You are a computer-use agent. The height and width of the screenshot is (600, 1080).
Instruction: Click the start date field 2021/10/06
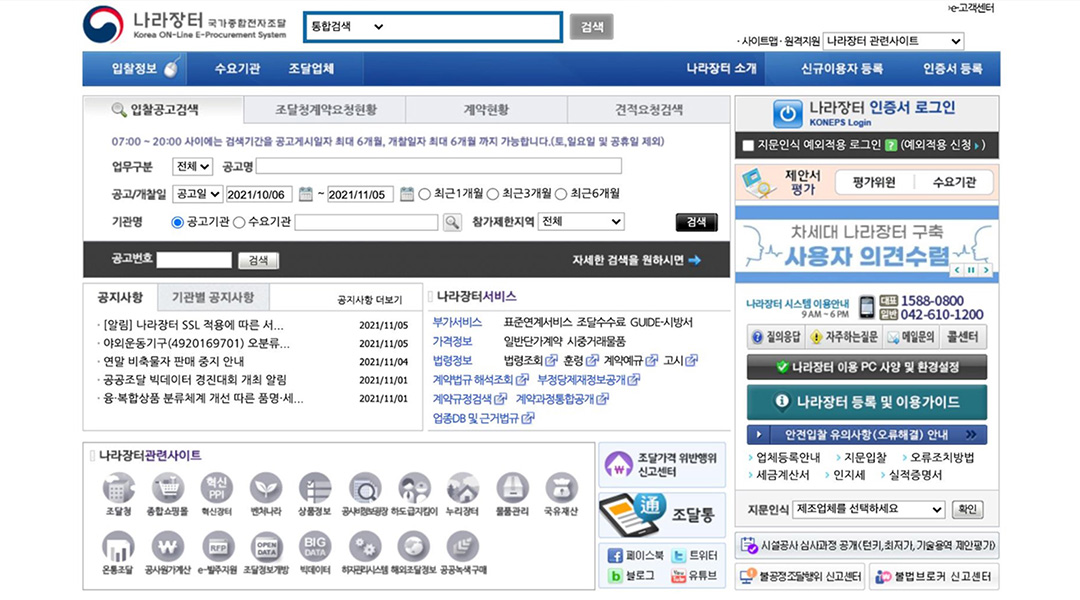coord(259,194)
